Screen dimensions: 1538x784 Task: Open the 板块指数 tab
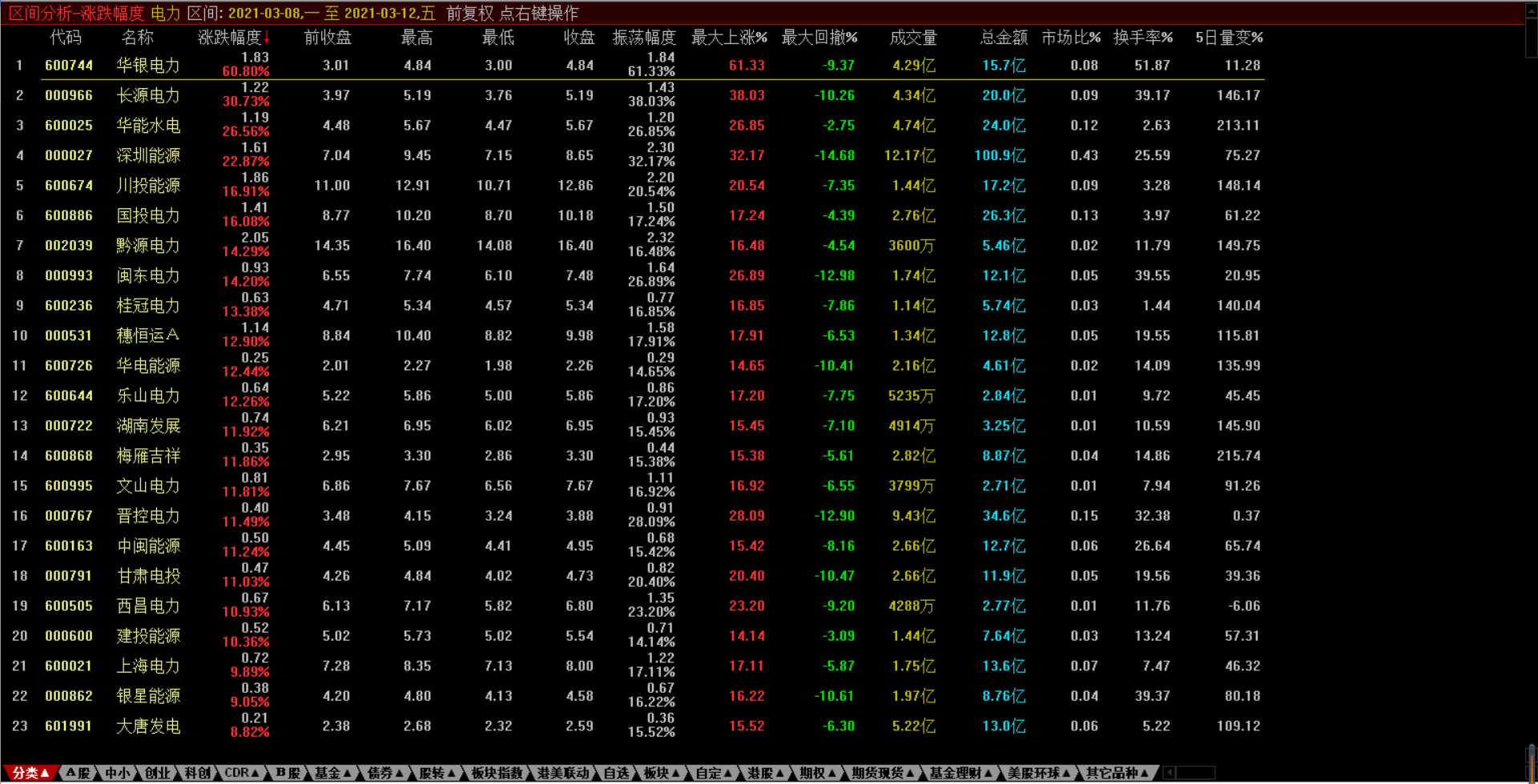pos(497,773)
